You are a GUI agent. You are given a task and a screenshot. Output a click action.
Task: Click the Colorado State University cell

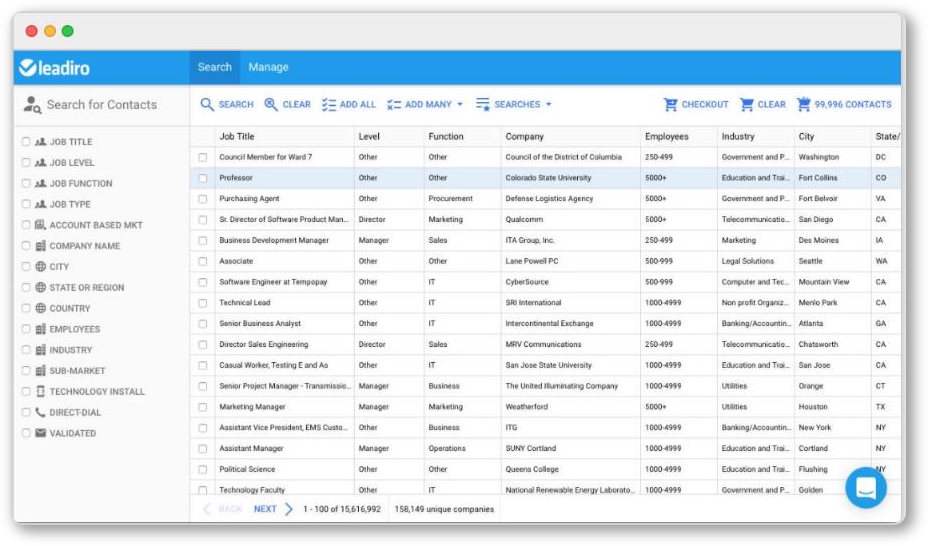[x=548, y=178]
